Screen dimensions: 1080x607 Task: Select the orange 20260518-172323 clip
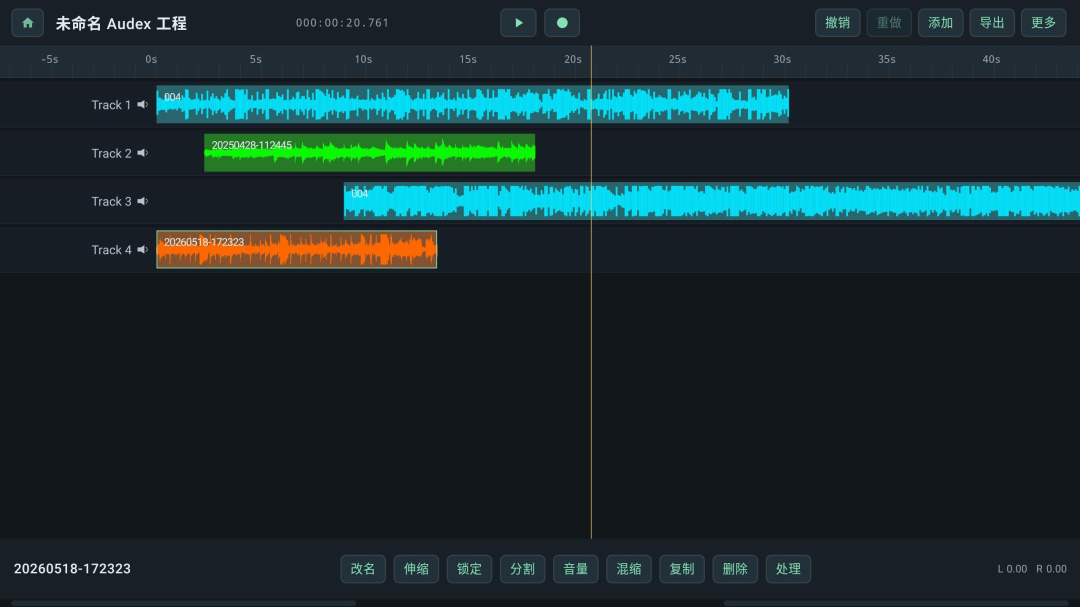[x=297, y=249]
